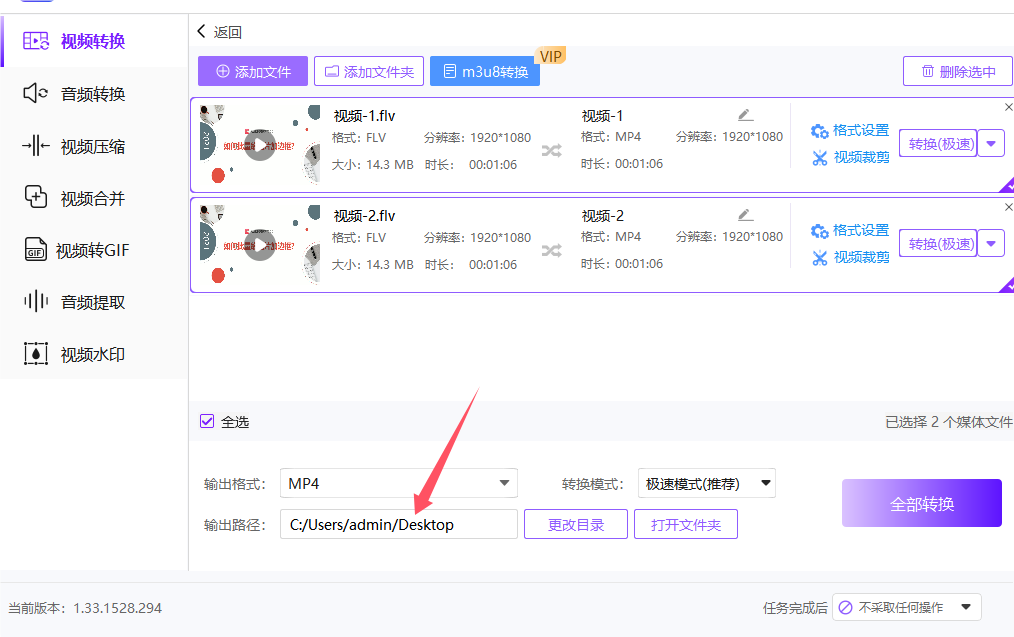Click the file name 视频-1.flv
This screenshot has width=1014, height=637.
click(364, 116)
